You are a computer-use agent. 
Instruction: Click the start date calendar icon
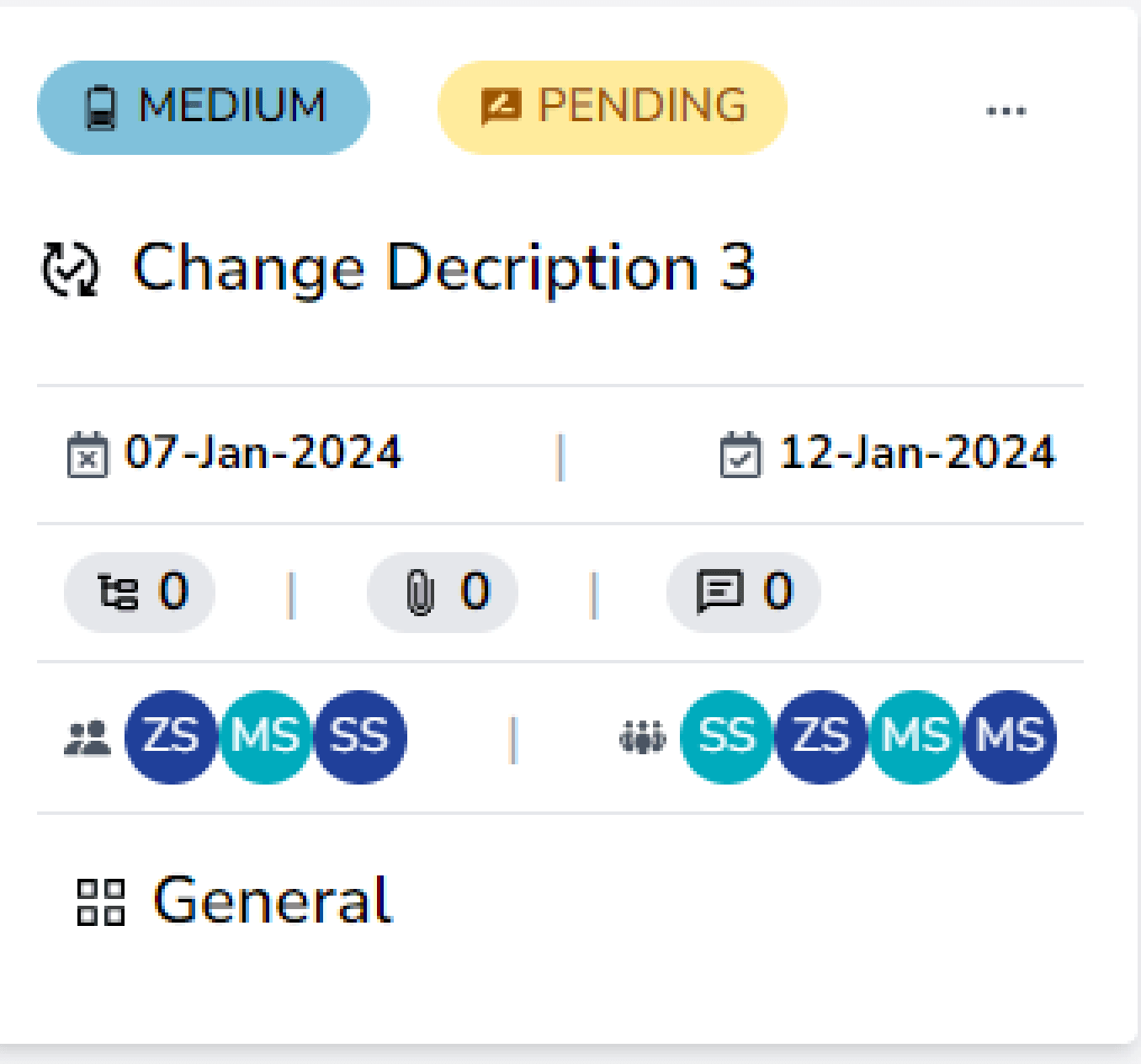tap(87, 453)
